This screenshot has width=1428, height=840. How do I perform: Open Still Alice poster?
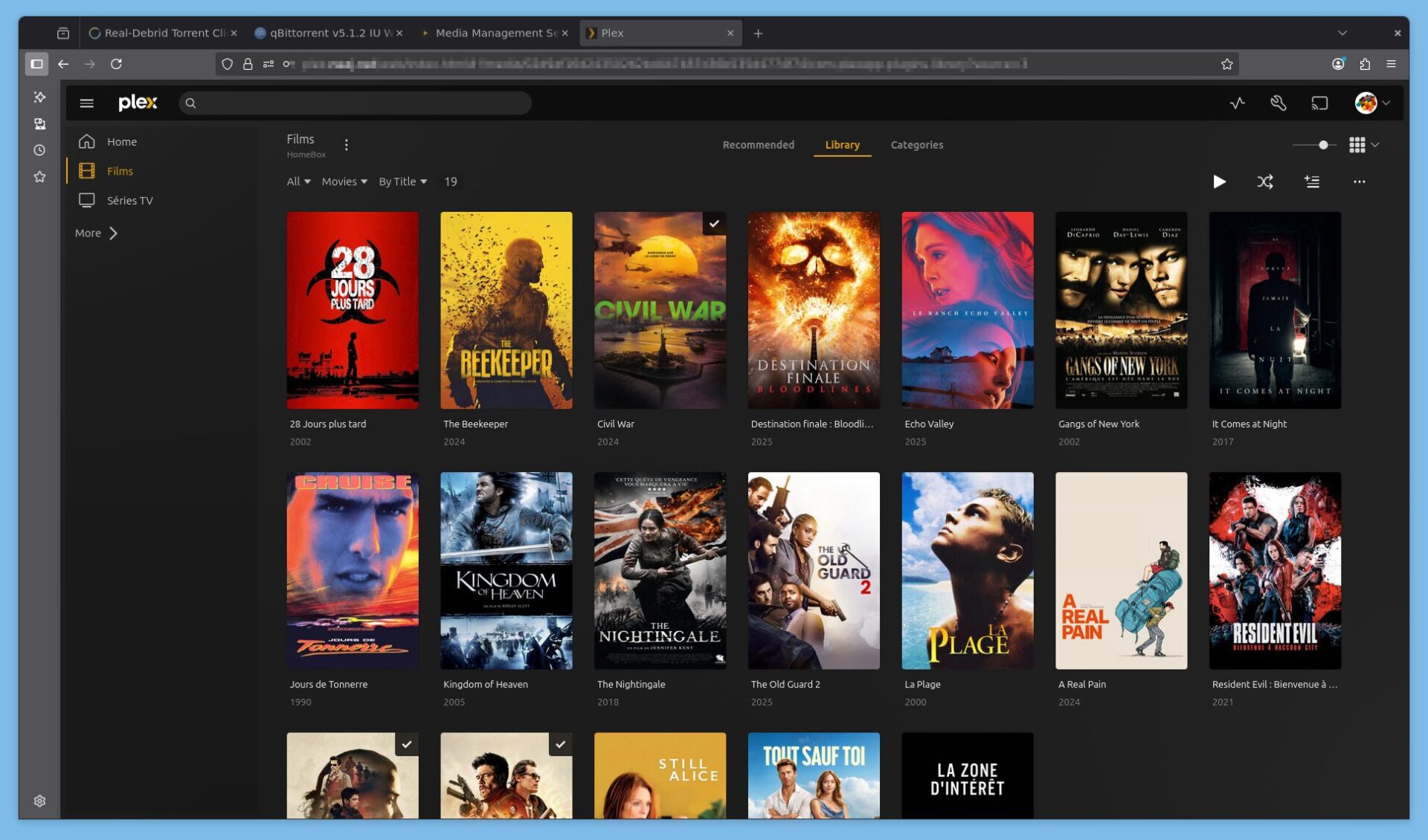coord(660,775)
